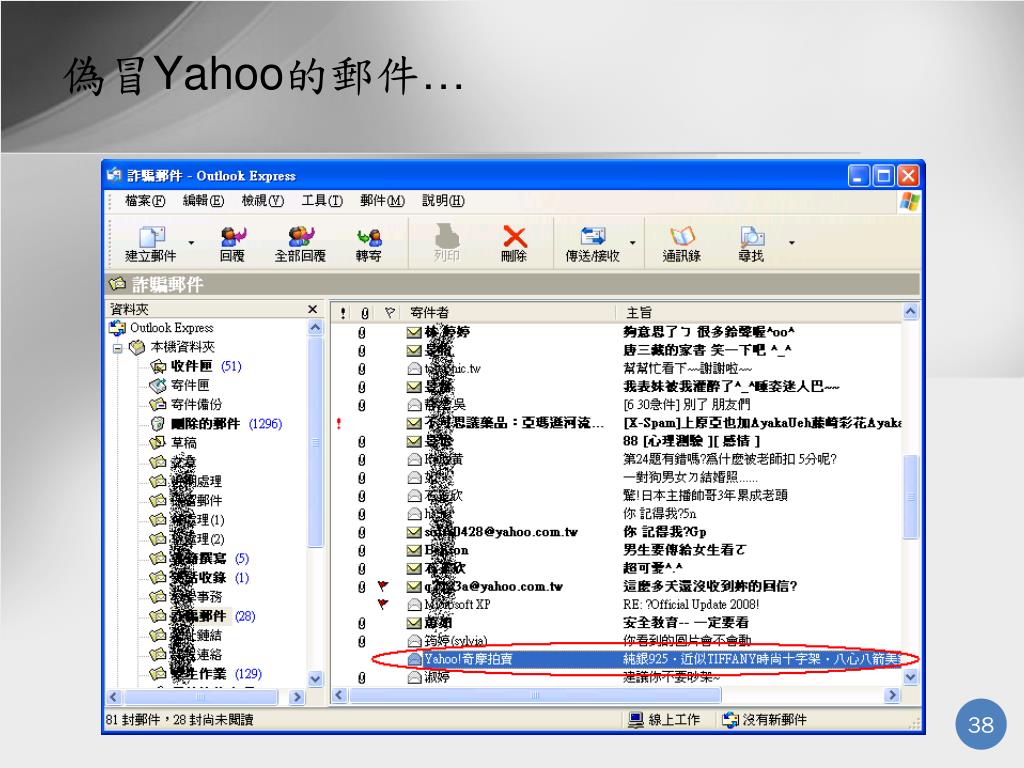Click the 列印 (print) toolbar icon

tap(447, 242)
